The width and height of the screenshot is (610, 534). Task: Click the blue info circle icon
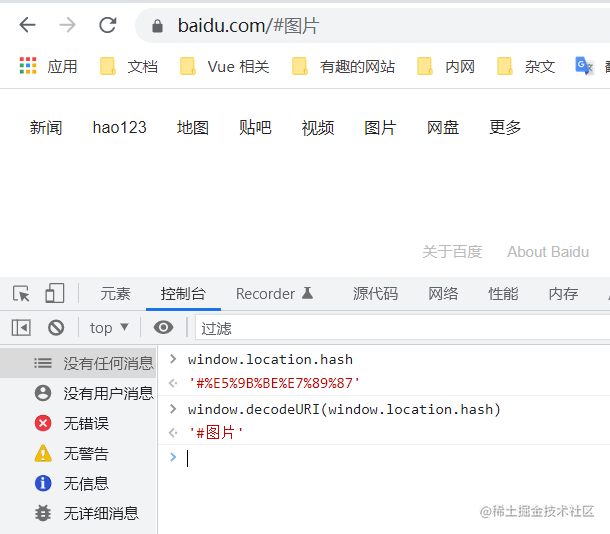pyautogui.click(x=43, y=483)
